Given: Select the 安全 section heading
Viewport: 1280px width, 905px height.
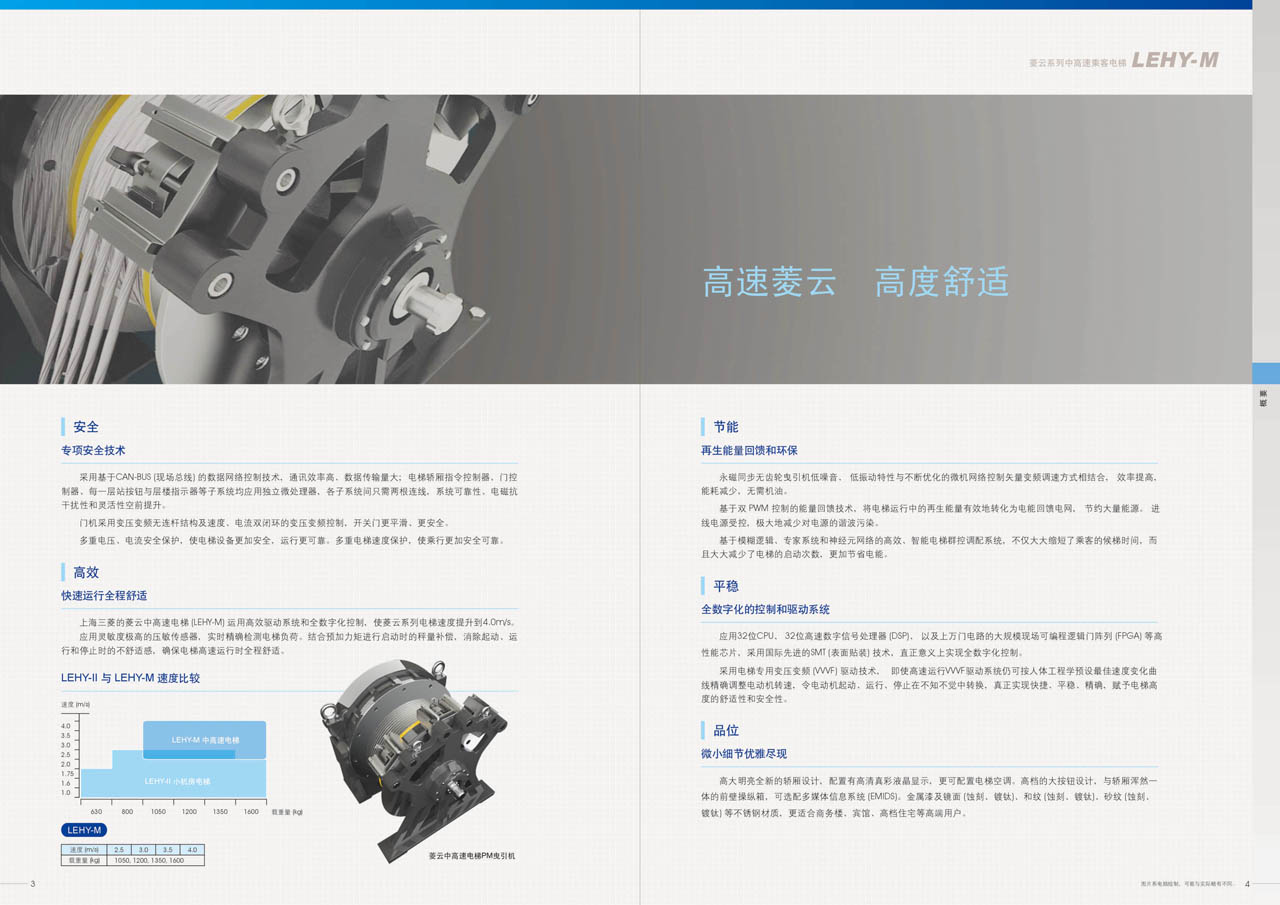Looking at the screenshot, I should (x=86, y=427).
